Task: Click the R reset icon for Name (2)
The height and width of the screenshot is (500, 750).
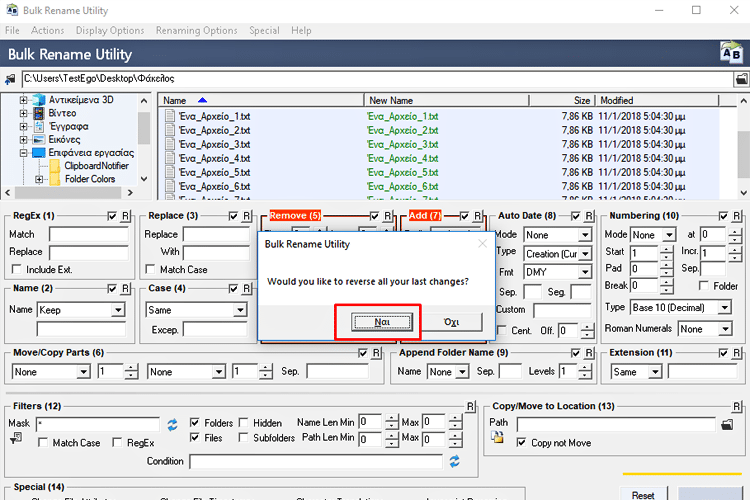Action: pyautogui.click(x=125, y=289)
